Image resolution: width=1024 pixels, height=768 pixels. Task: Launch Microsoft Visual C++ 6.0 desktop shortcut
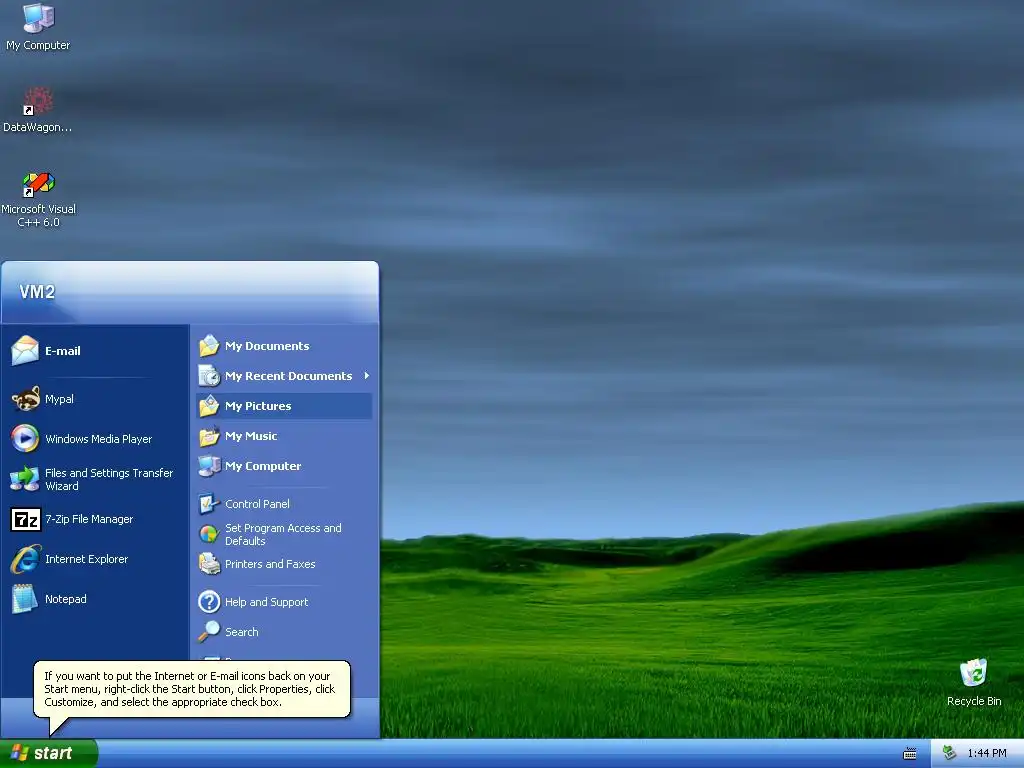point(38,199)
